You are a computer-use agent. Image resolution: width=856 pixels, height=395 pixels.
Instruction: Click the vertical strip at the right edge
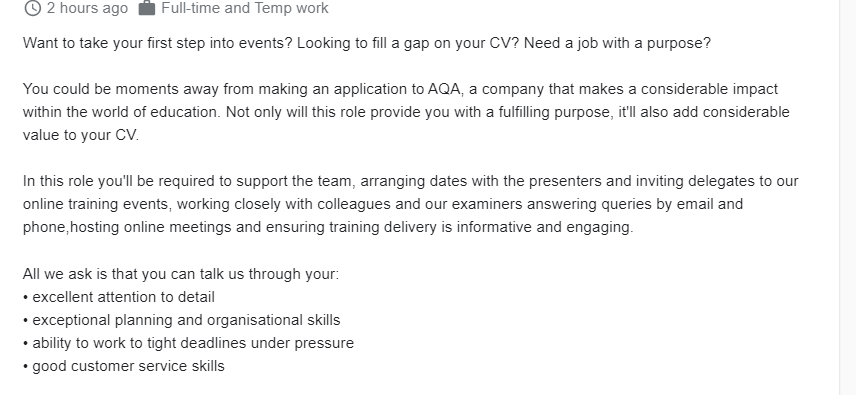tap(847, 198)
